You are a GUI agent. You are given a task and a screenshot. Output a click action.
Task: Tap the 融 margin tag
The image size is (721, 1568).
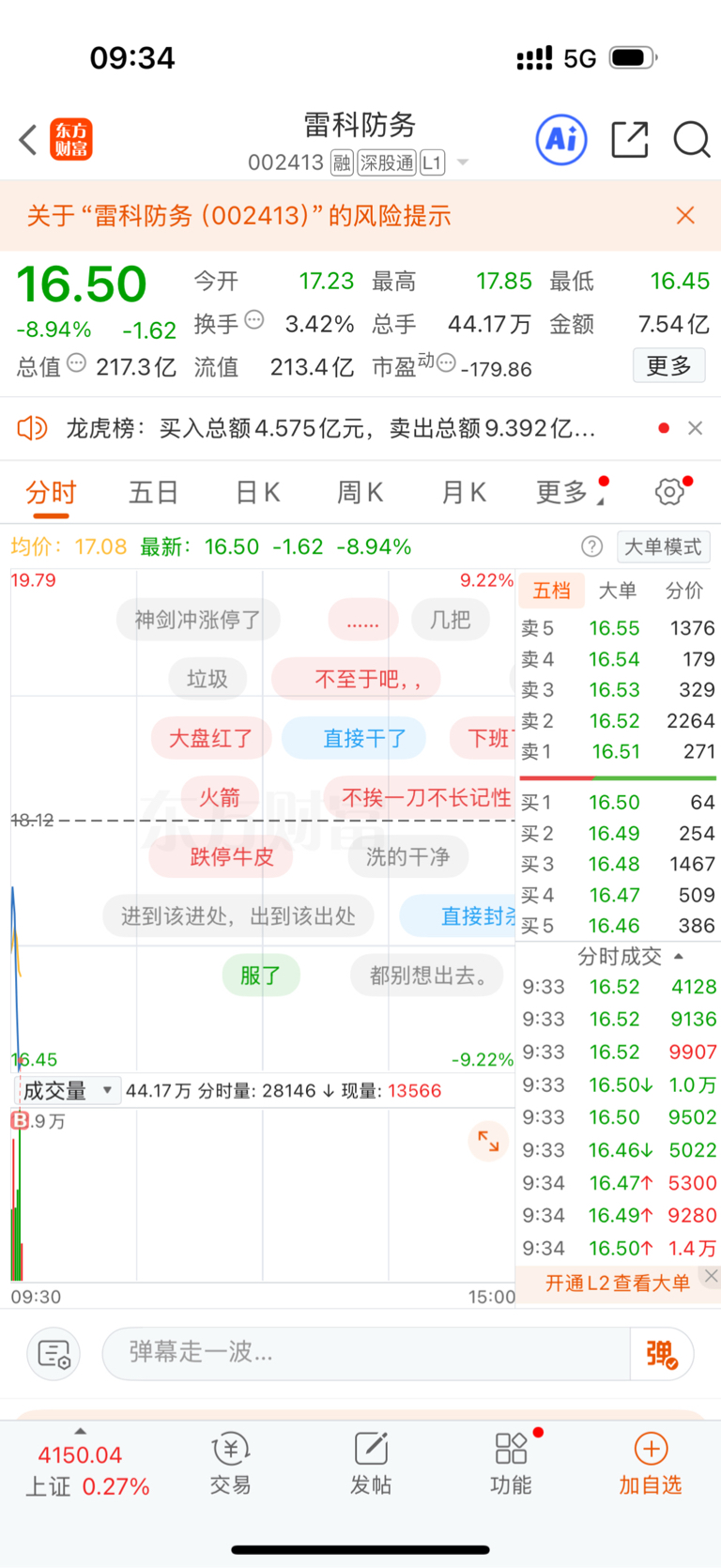pos(342,162)
